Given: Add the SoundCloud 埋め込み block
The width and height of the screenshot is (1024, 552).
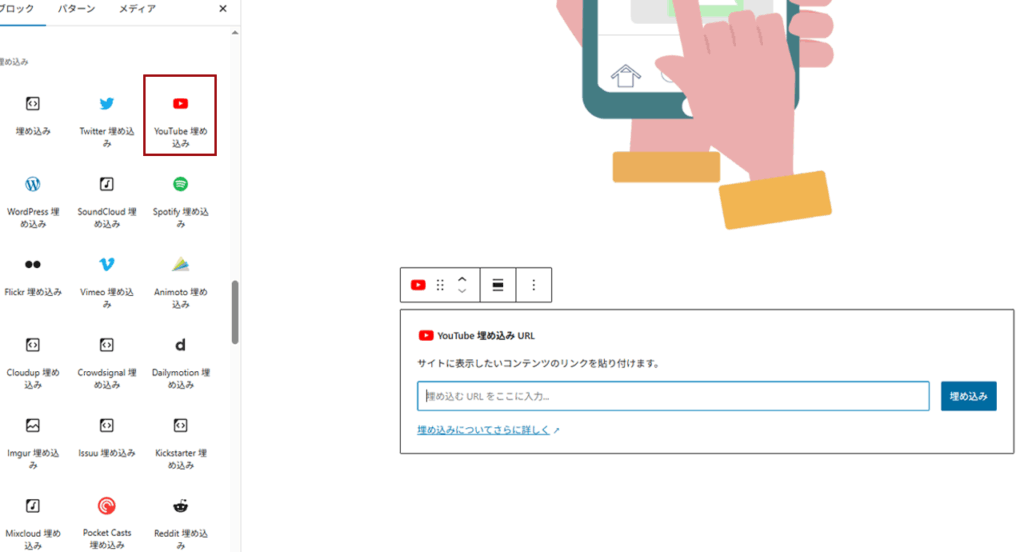Looking at the screenshot, I should pyautogui.click(x=106, y=201).
